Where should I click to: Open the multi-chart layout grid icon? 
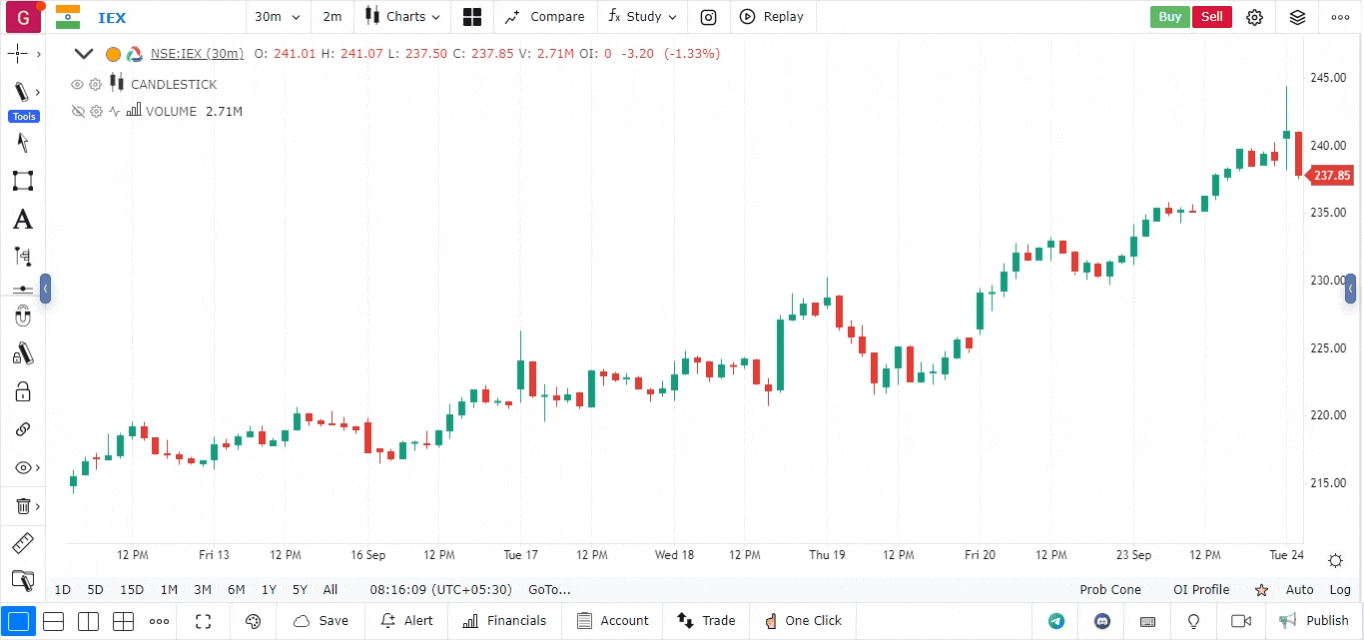pyautogui.click(x=472, y=17)
